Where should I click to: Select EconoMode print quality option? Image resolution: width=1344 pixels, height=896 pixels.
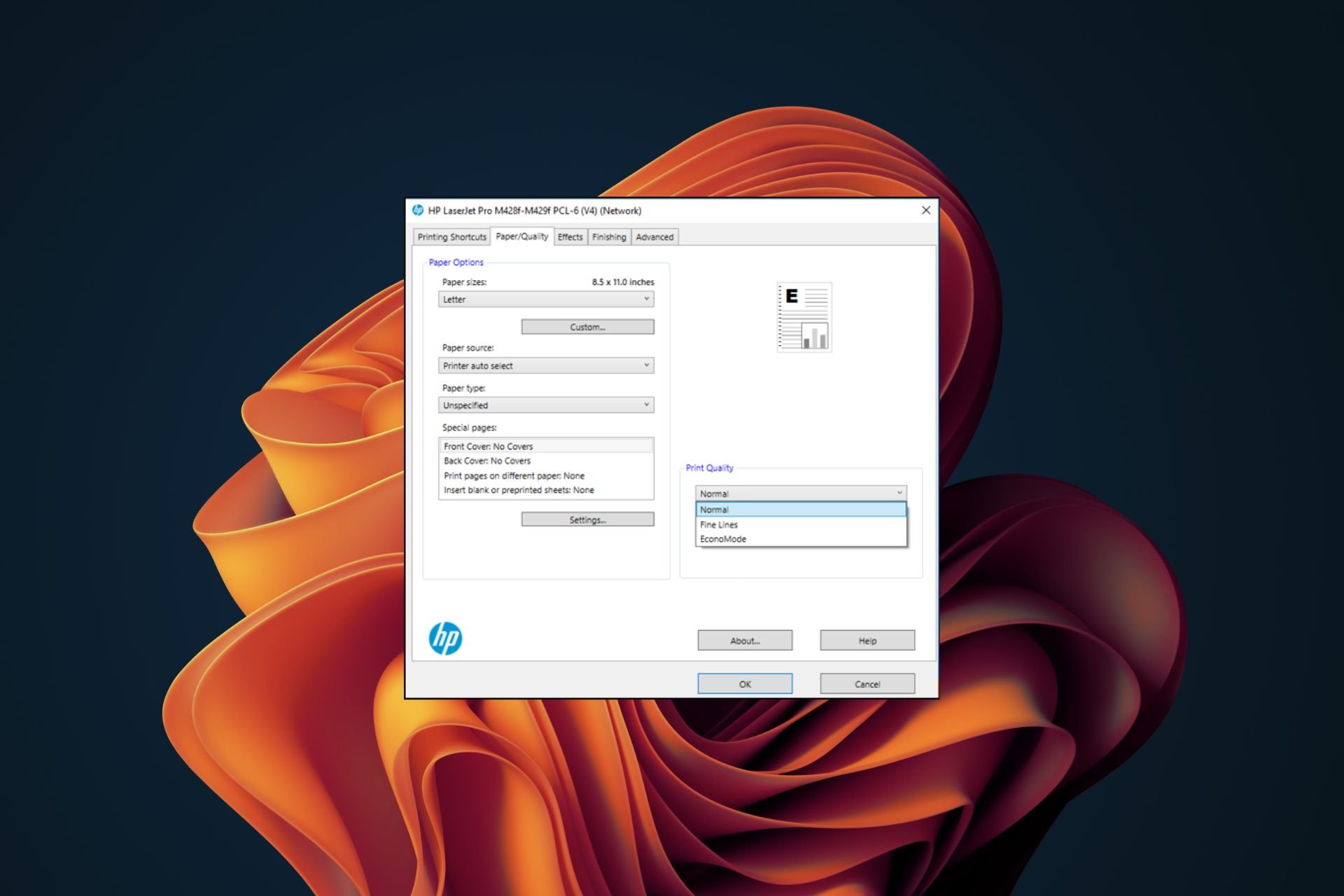(801, 539)
